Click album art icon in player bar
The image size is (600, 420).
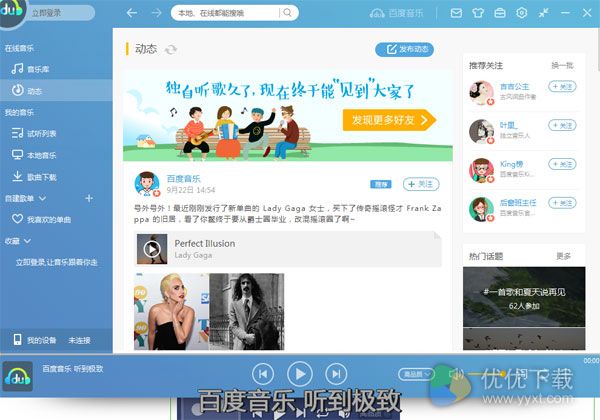(17, 376)
